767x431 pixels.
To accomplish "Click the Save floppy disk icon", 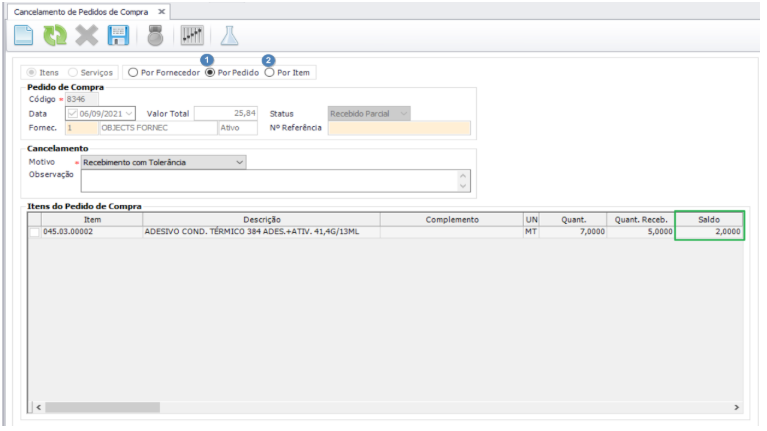I will pyautogui.click(x=118, y=35).
